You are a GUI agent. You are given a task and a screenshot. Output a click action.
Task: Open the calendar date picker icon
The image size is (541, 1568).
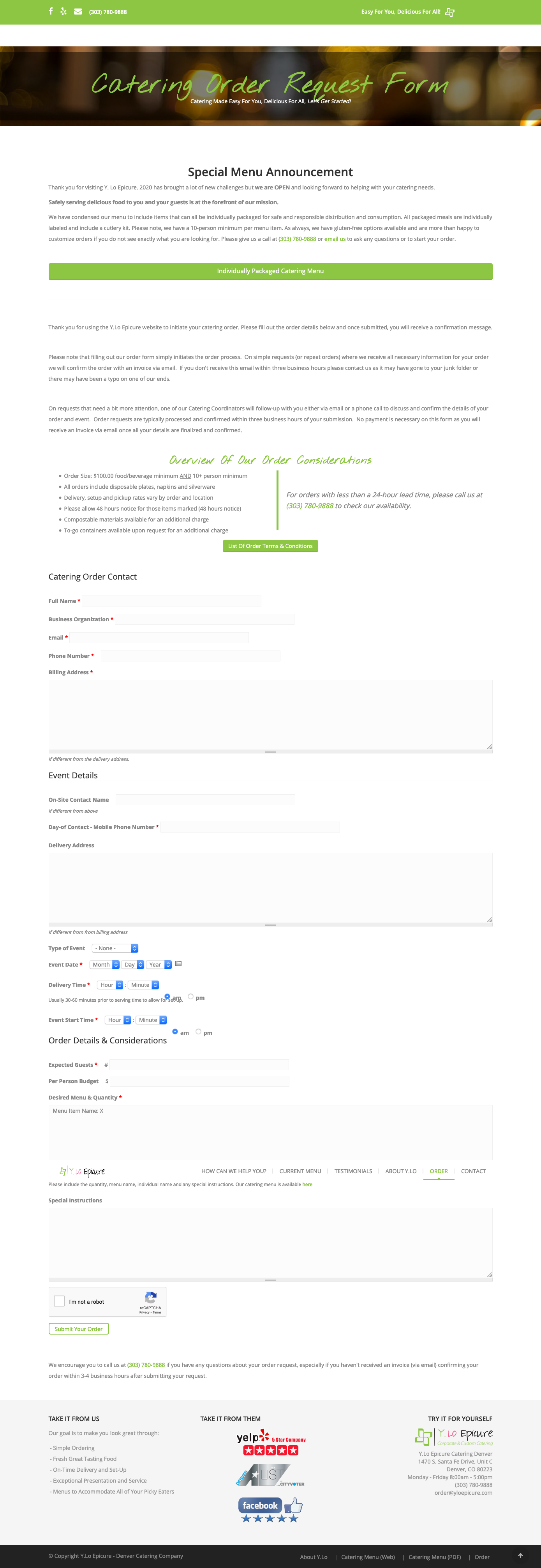point(178,963)
